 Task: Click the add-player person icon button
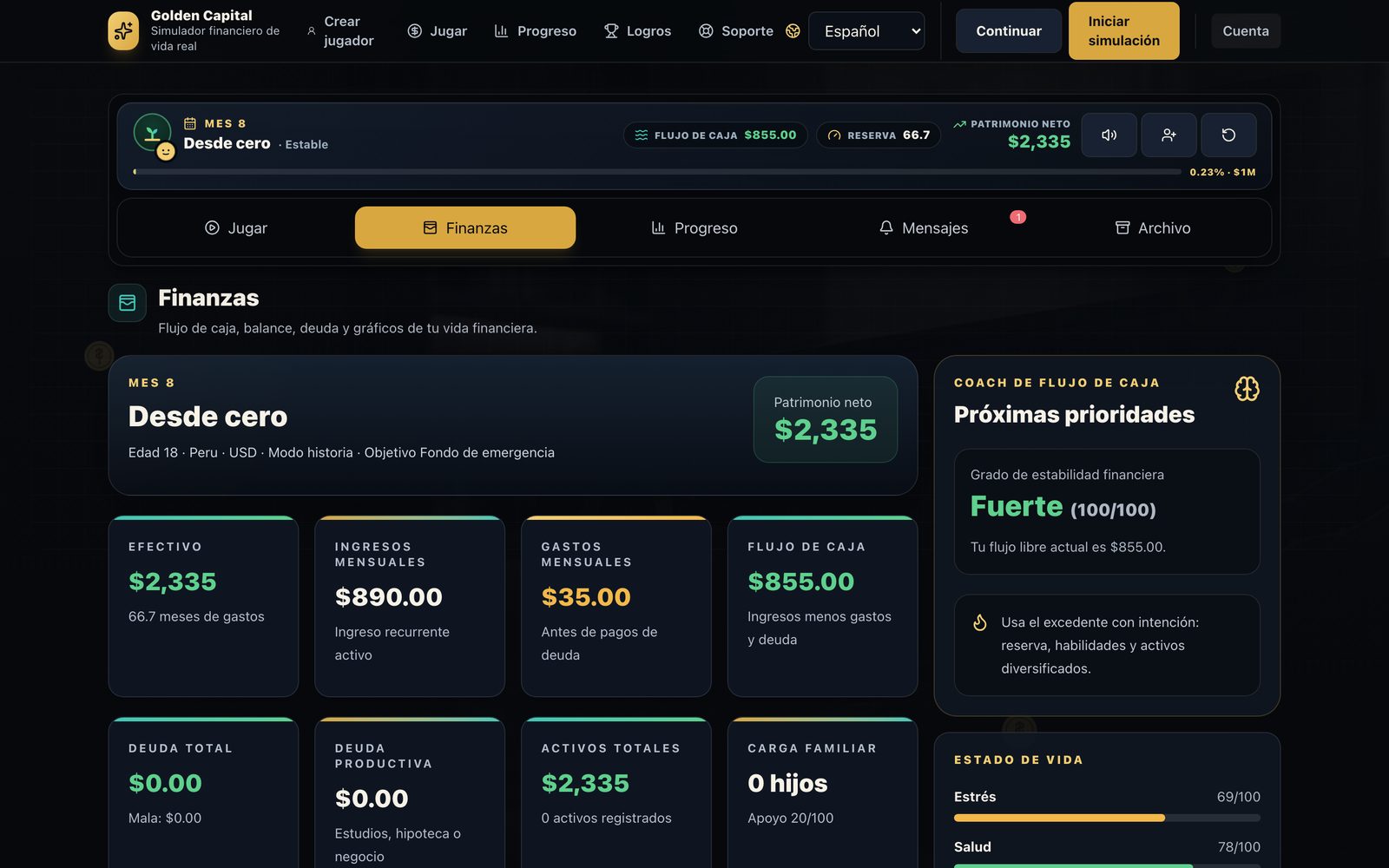click(1168, 135)
